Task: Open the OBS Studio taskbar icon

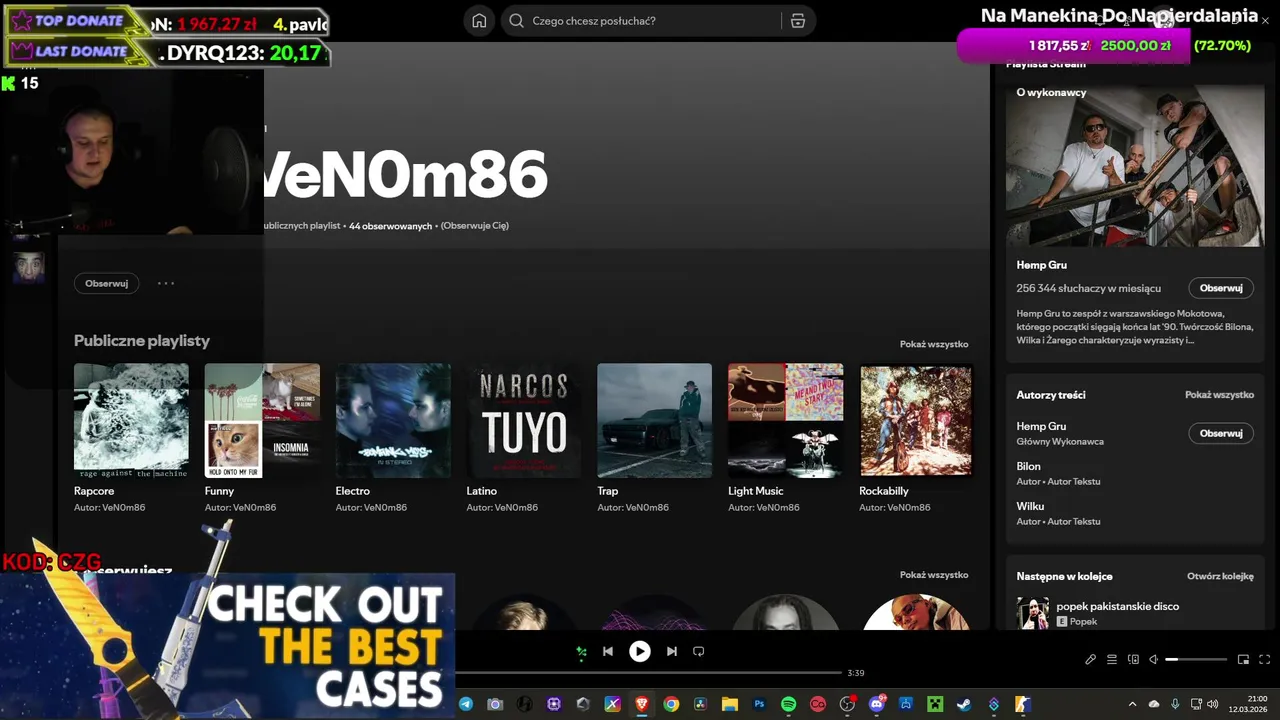Action: (847, 704)
